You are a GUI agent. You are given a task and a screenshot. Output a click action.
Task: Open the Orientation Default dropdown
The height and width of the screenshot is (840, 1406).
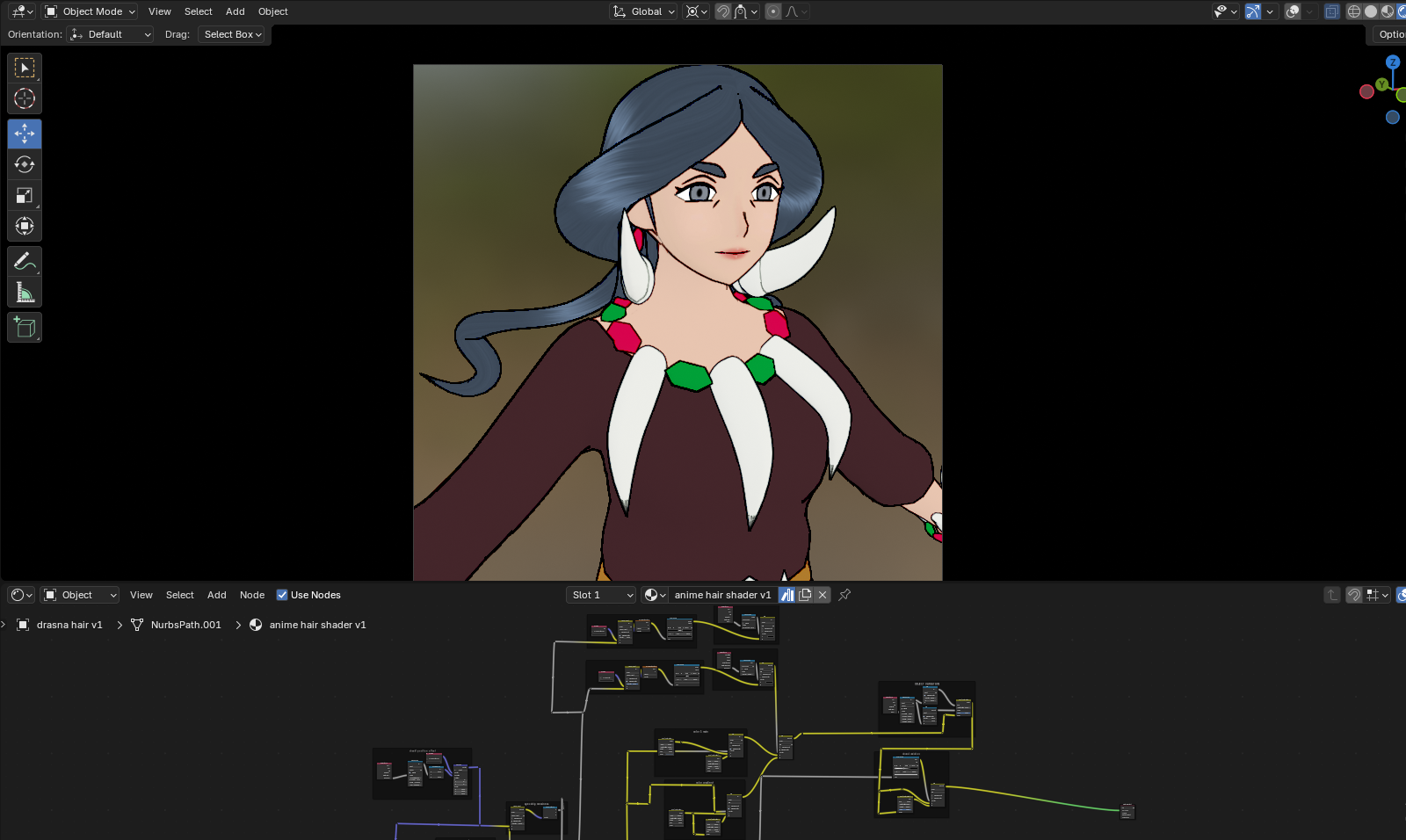(x=111, y=34)
